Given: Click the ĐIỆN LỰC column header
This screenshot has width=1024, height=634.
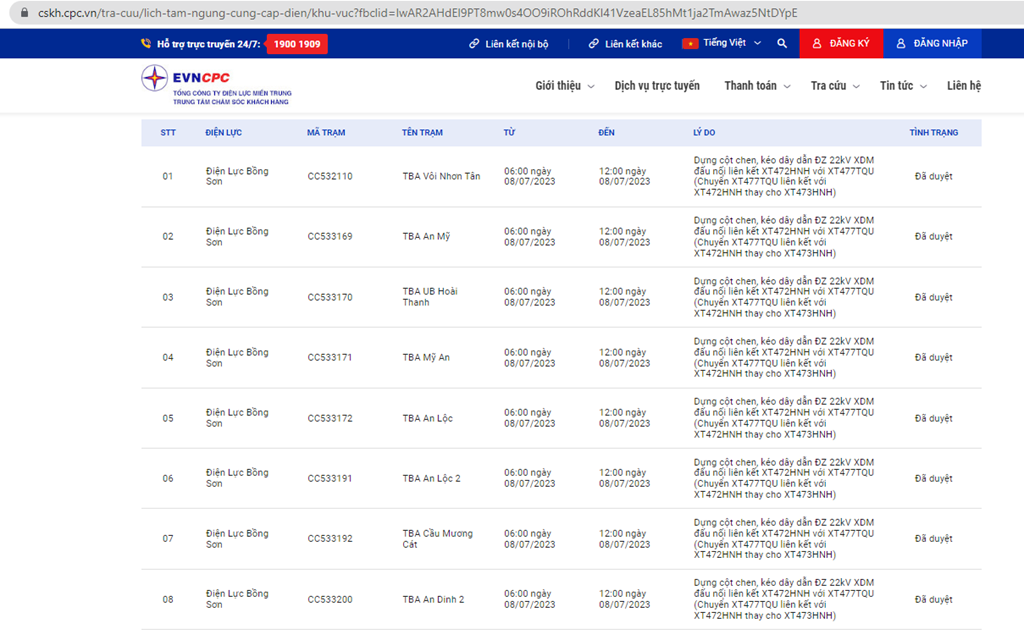Looking at the screenshot, I should pos(223,133).
